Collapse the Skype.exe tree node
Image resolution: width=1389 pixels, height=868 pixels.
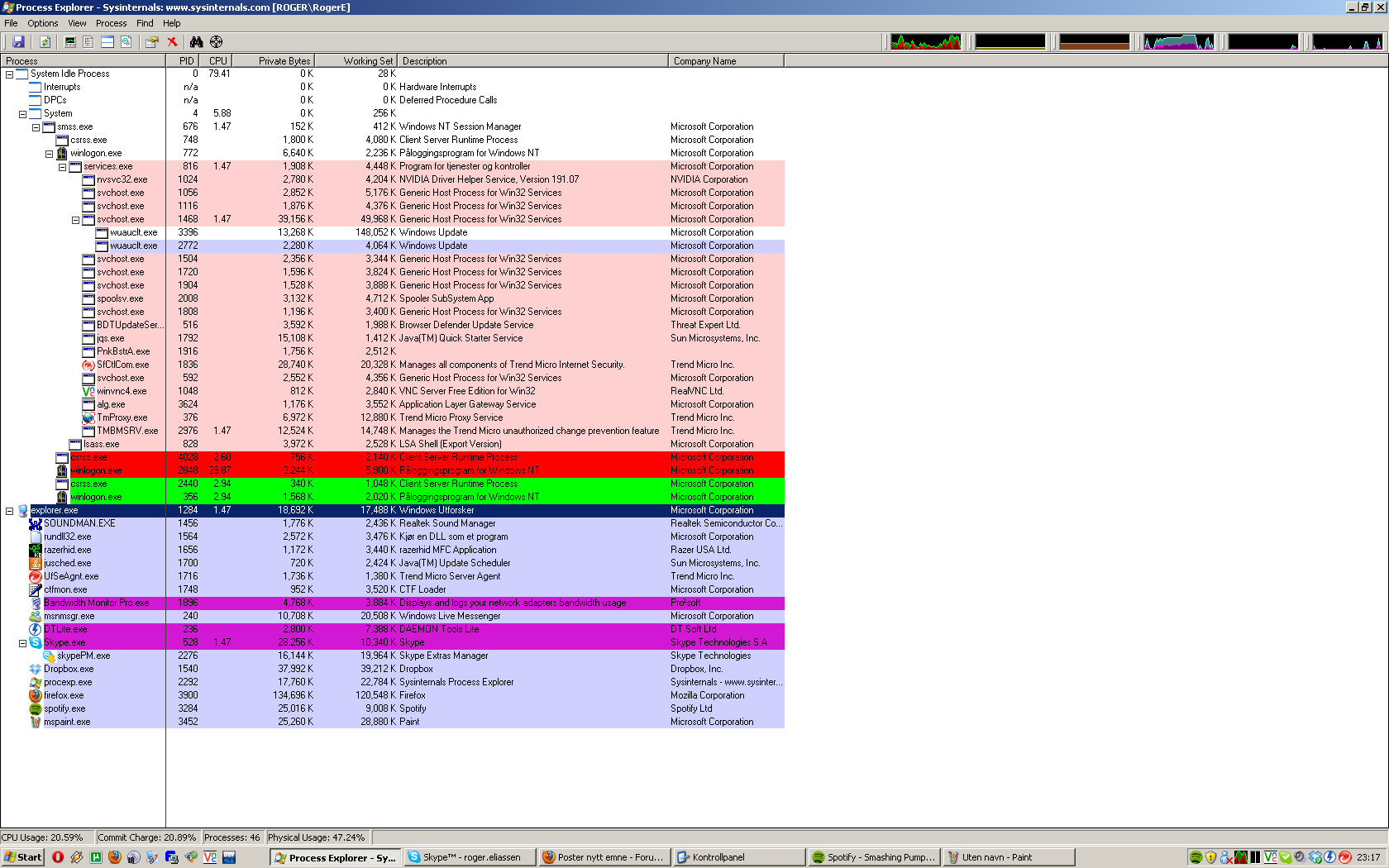22,643
